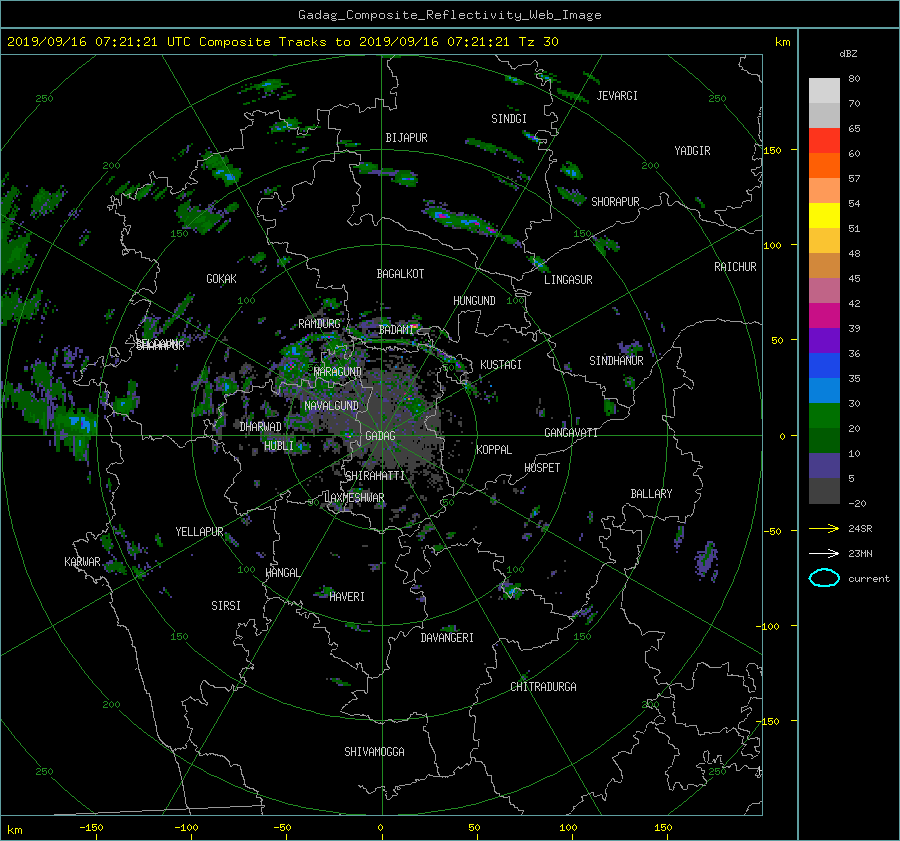Click the yellow 24SR arrow legend icon
Image resolution: width=900 pixels, height=841 pixels.
(x=824, y=528)
